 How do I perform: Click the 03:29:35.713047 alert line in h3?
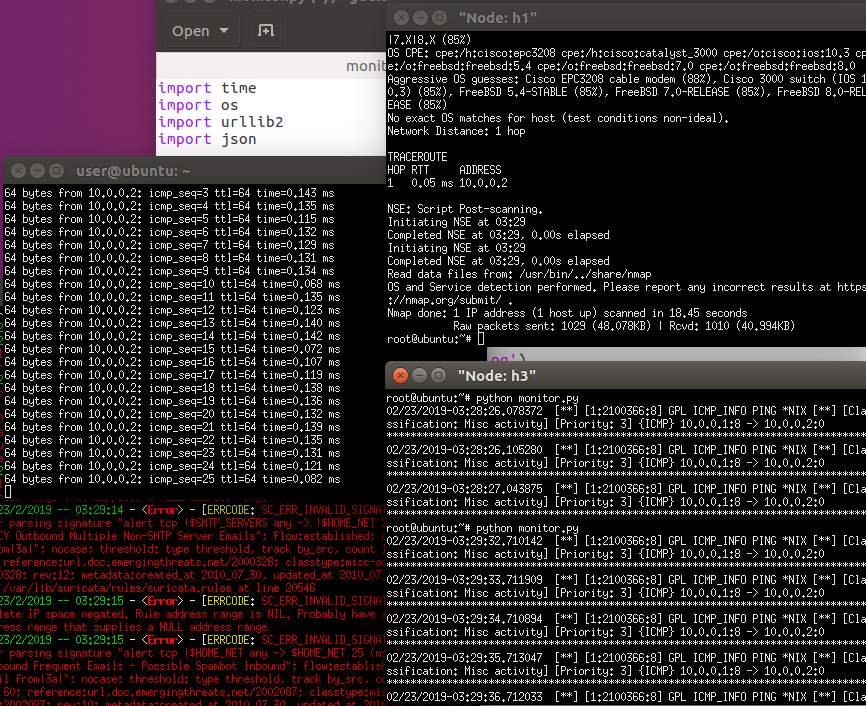pyautogui.click(x=626, y=658)
